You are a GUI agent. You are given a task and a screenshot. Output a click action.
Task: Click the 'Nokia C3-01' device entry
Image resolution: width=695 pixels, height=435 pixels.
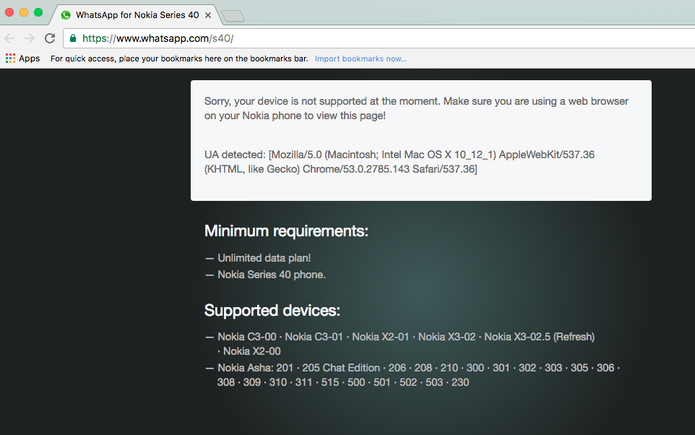pos(314,337)
